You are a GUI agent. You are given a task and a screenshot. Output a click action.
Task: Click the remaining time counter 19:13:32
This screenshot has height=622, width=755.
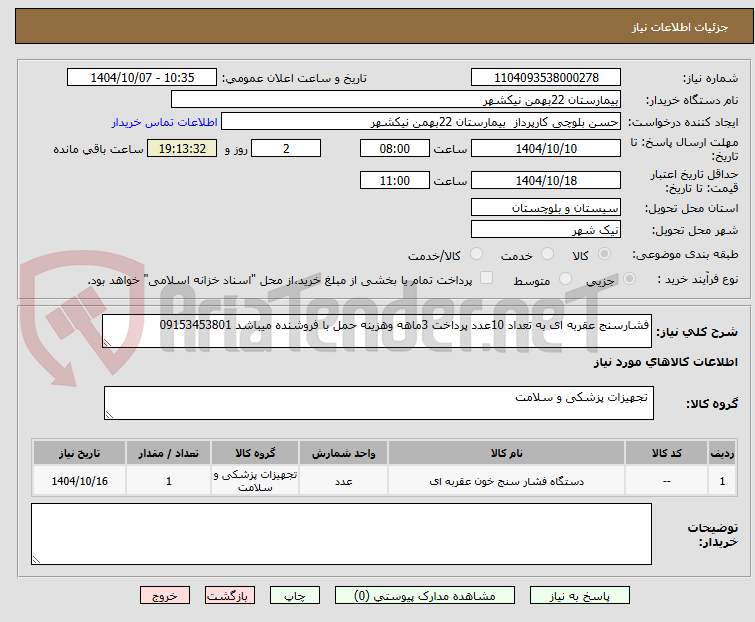[x=182, y=148]
